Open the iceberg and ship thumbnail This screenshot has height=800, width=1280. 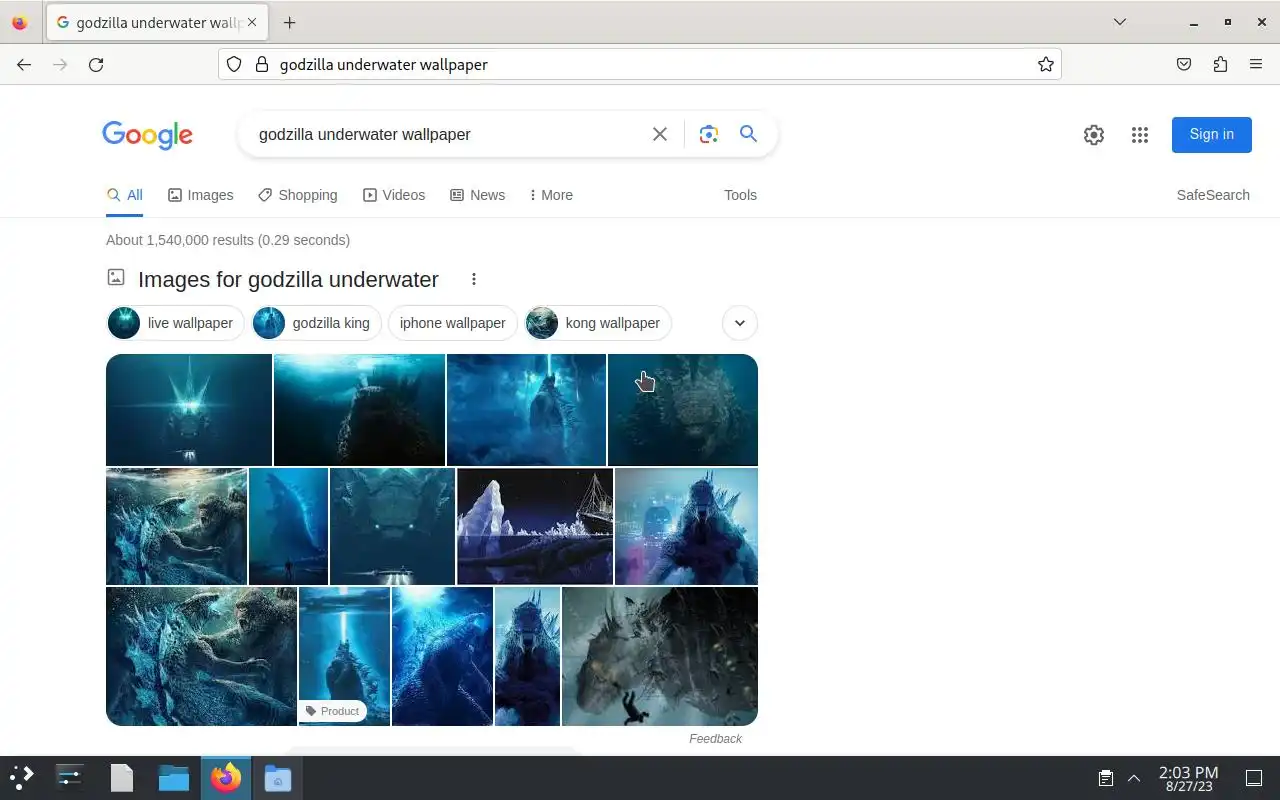pos(535,526)
